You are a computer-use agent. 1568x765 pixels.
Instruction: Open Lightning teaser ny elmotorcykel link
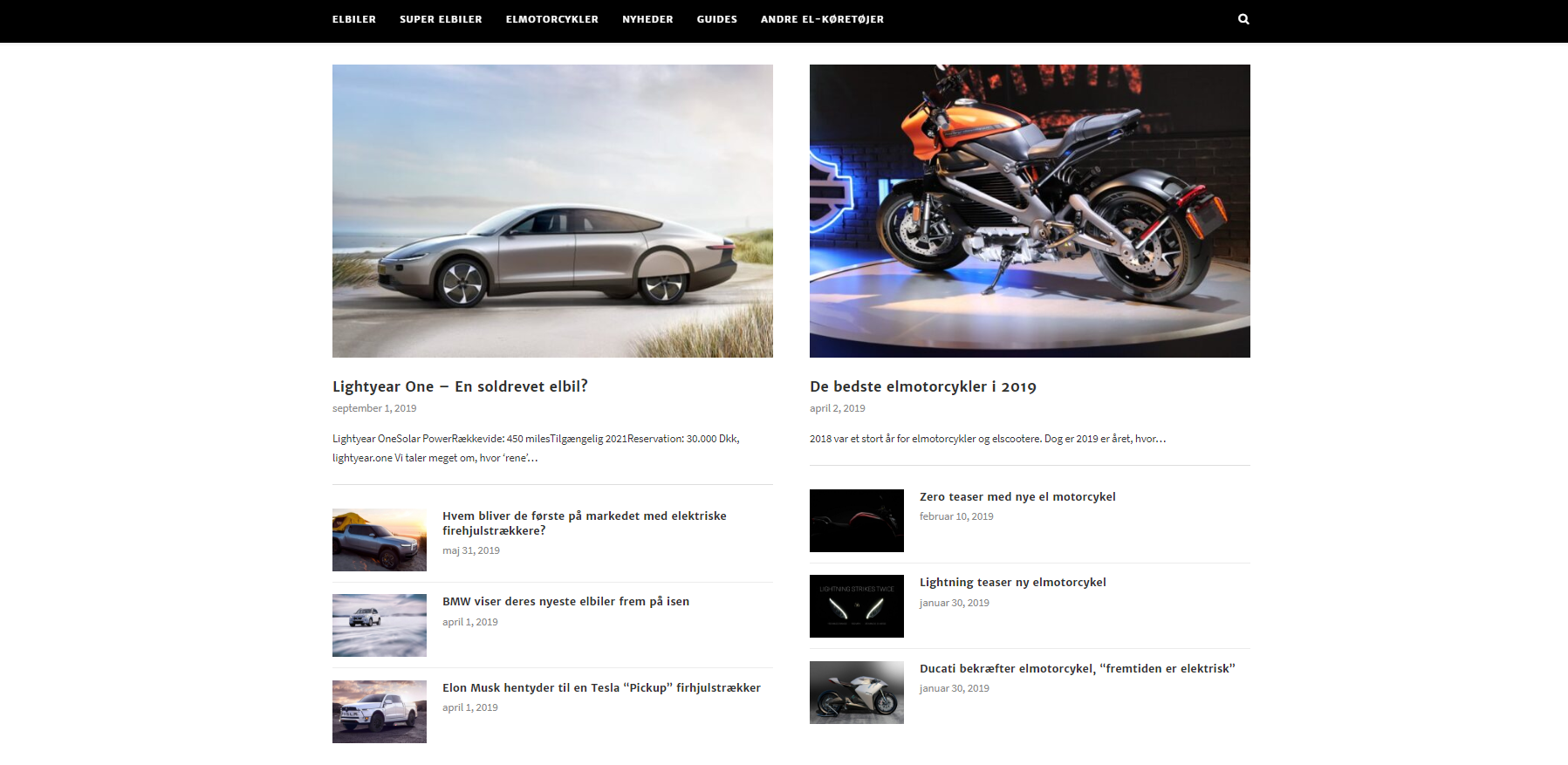click(1012, 583)
